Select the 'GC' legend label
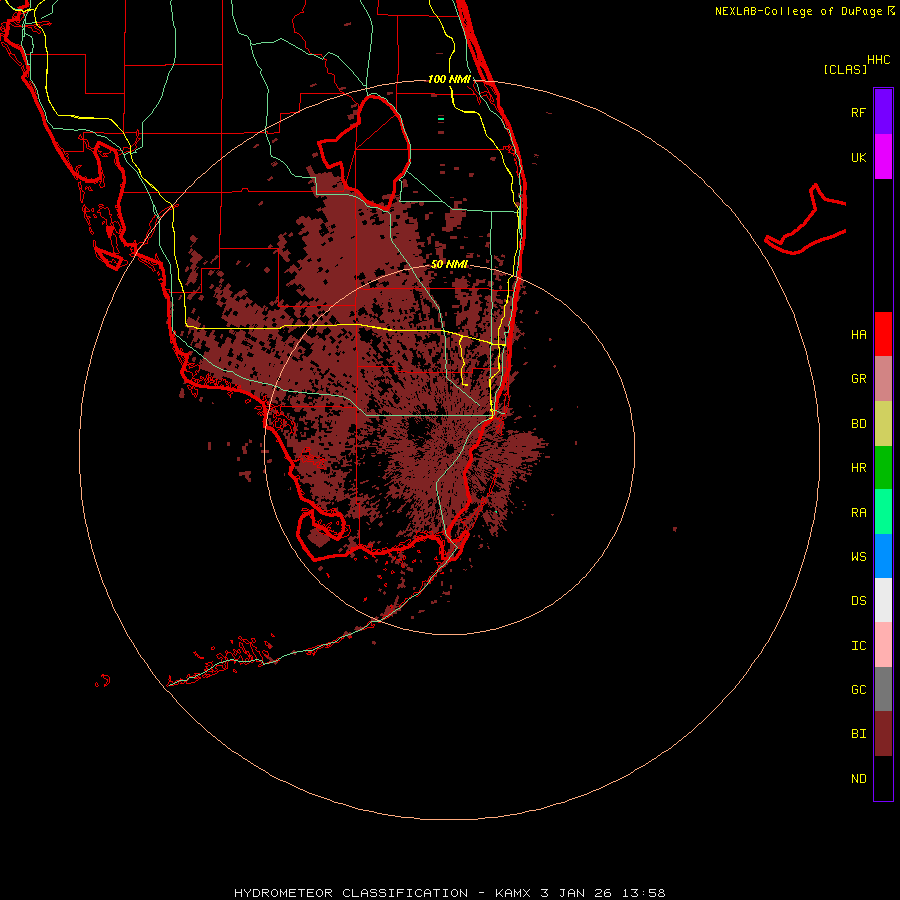This screenshot has width=900, height=900. pos(858,690)
